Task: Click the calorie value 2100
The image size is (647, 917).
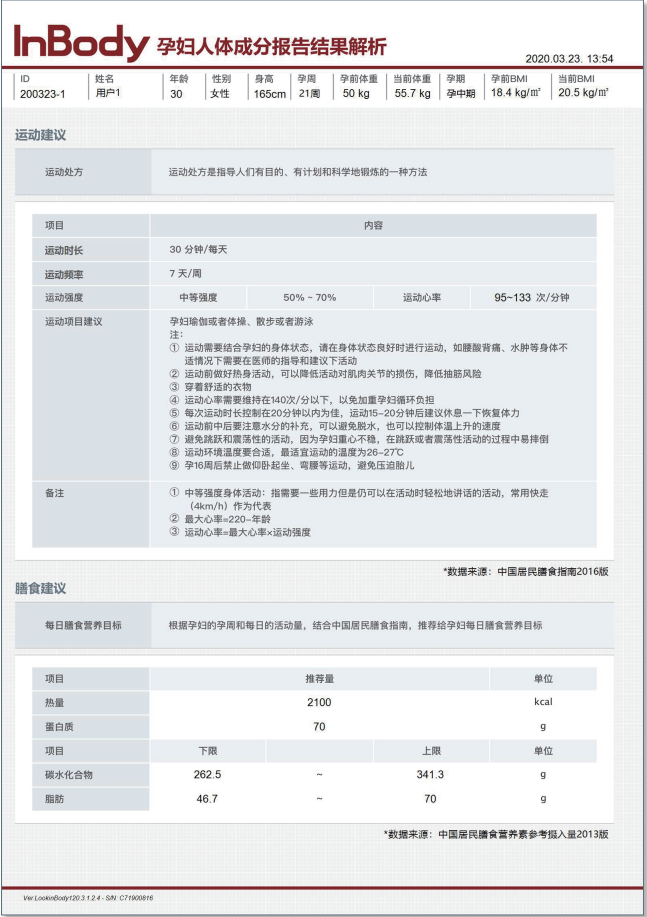Action: [x=319, y=702]
